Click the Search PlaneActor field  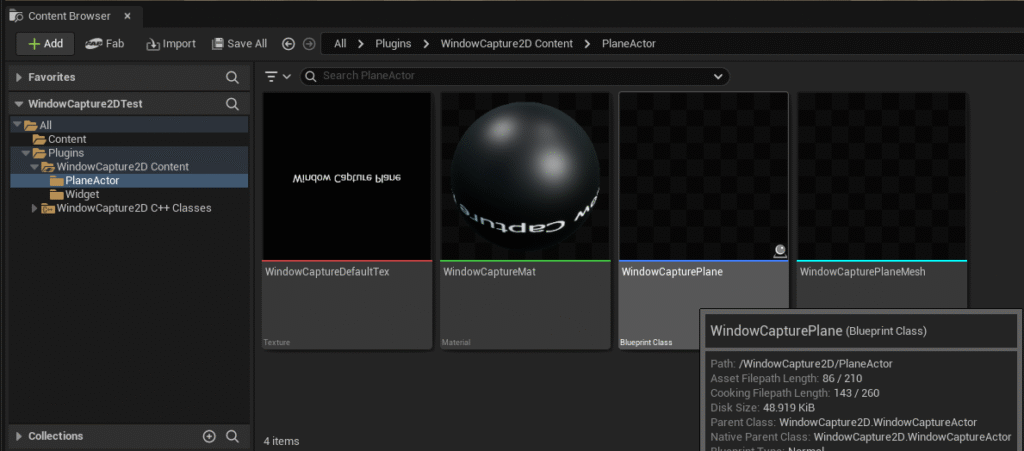[515, 76]
